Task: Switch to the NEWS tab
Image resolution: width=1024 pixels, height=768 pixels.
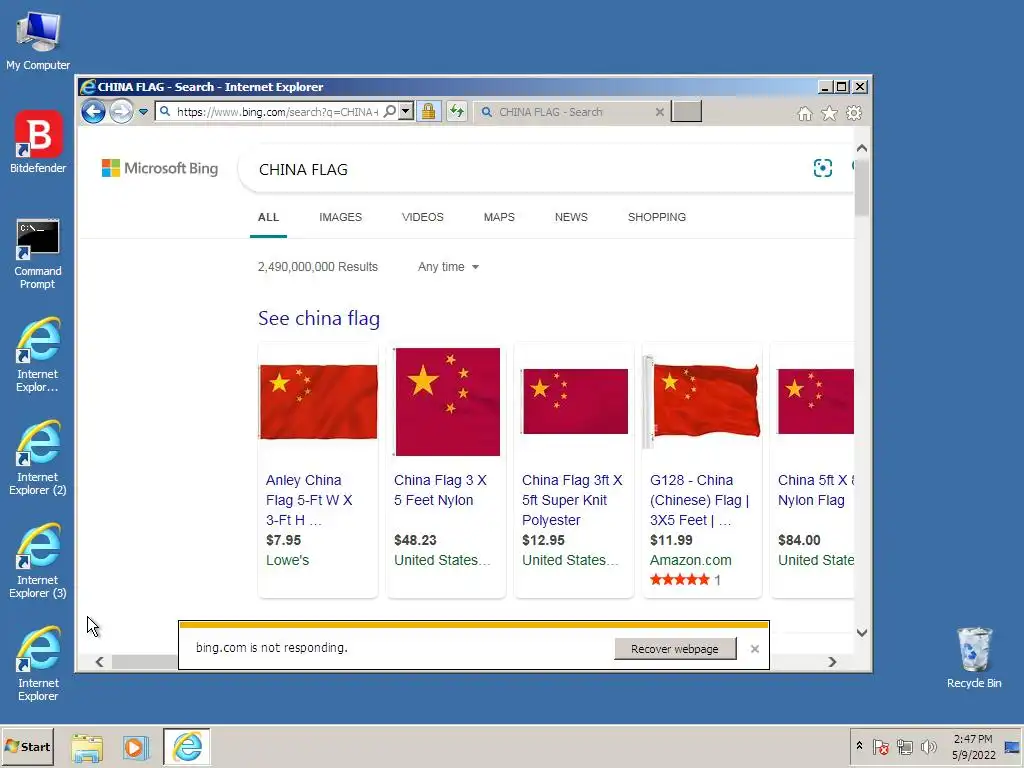Action: [x=571, y=217]
